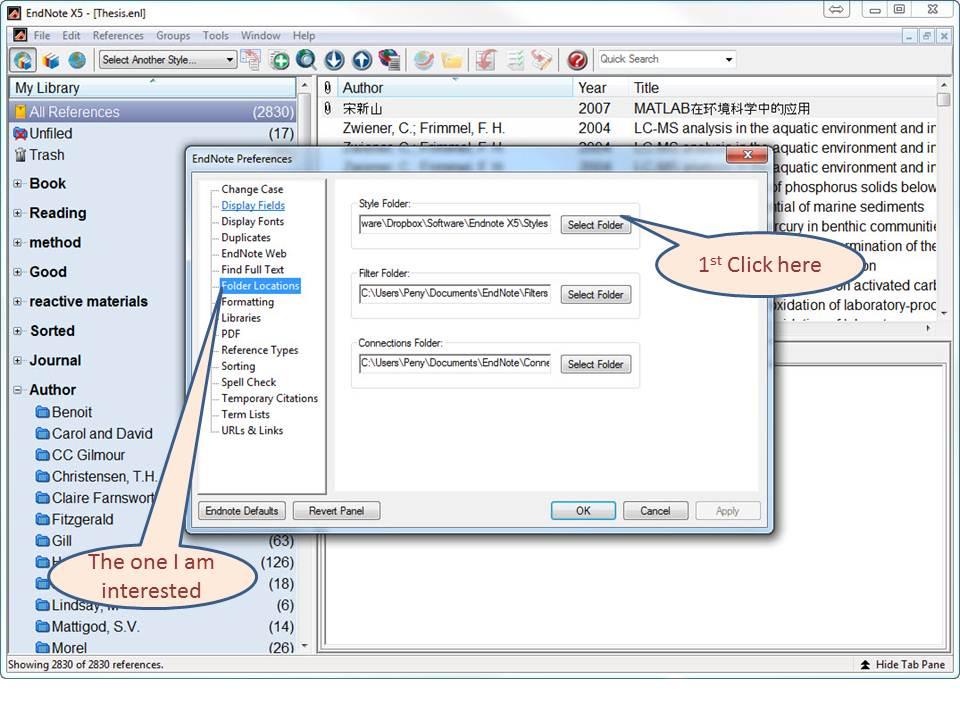Image resolution: width=960 pixels, height=720 pixels.
Task: Click Select Folder for Filter Folder
Action: (x=595, y=294)
